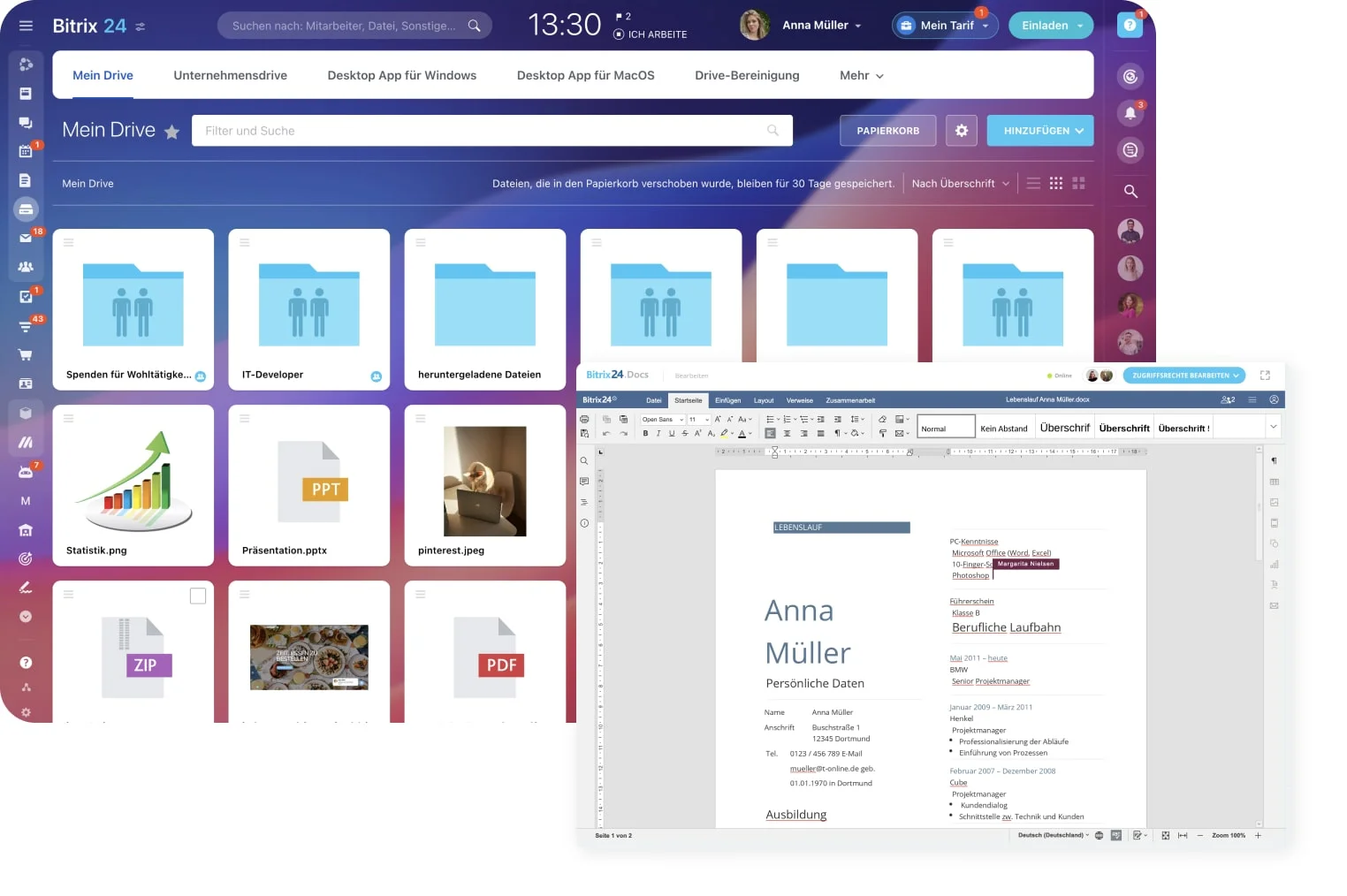Viewport: 1347px width, 896px height.
Task: Click the print icon in Docs toolbar
Action: [x=584, y=419]
